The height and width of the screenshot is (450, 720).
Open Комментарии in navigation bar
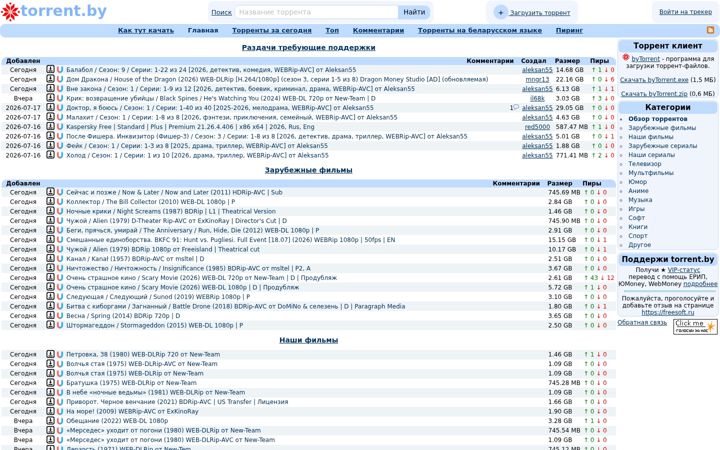378,30
